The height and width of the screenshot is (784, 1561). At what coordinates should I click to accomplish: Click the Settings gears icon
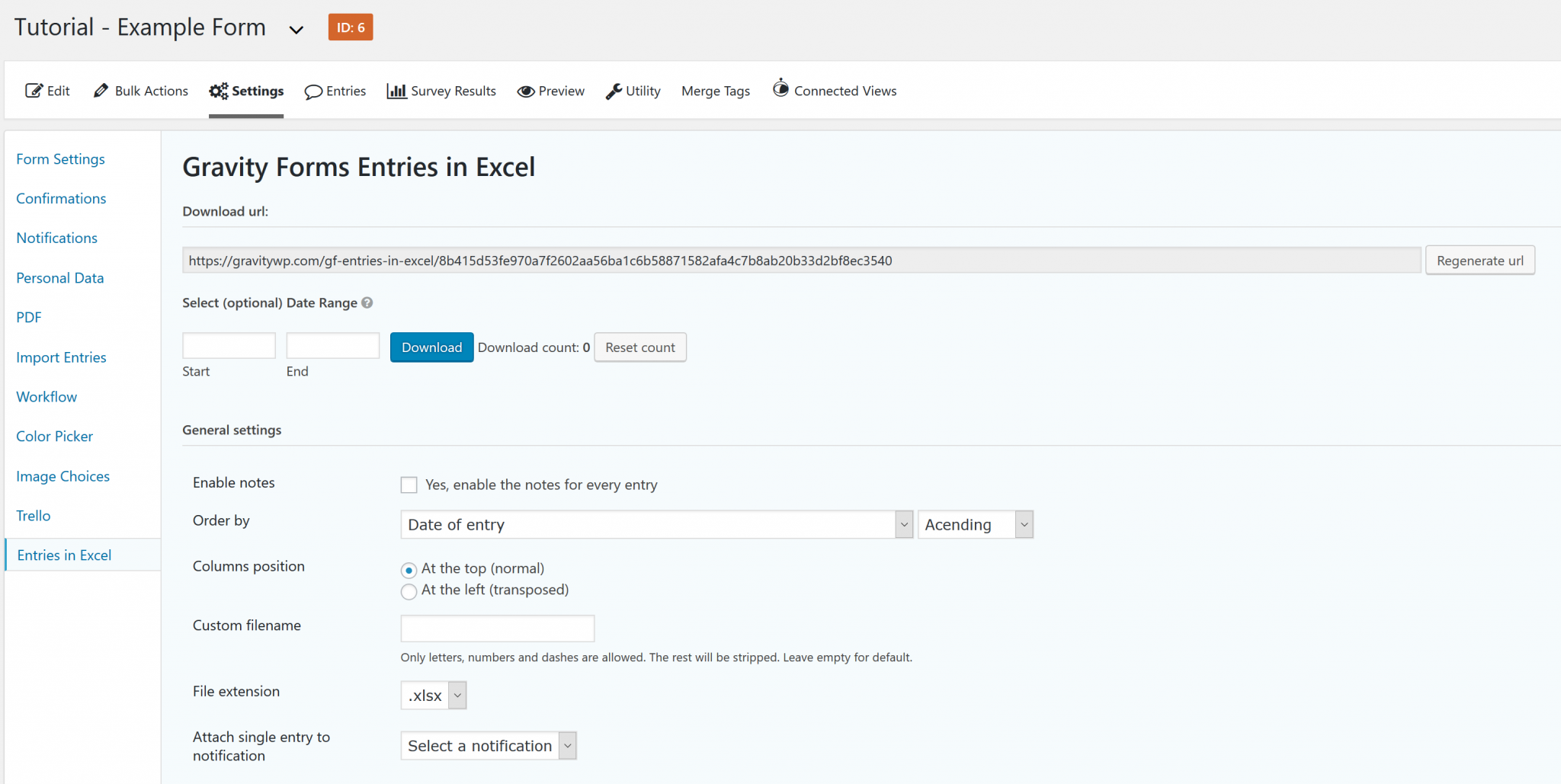[219, 91]
